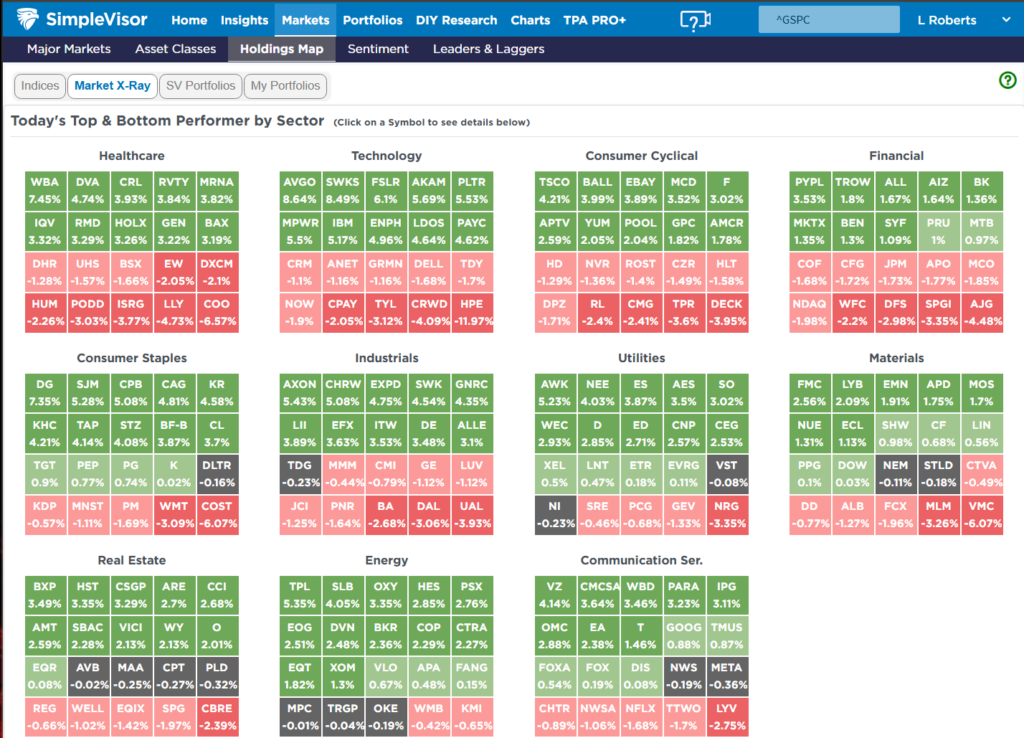Screen dimensions: 1024x738
Task: Select the Markets menu
Action: 306,20
